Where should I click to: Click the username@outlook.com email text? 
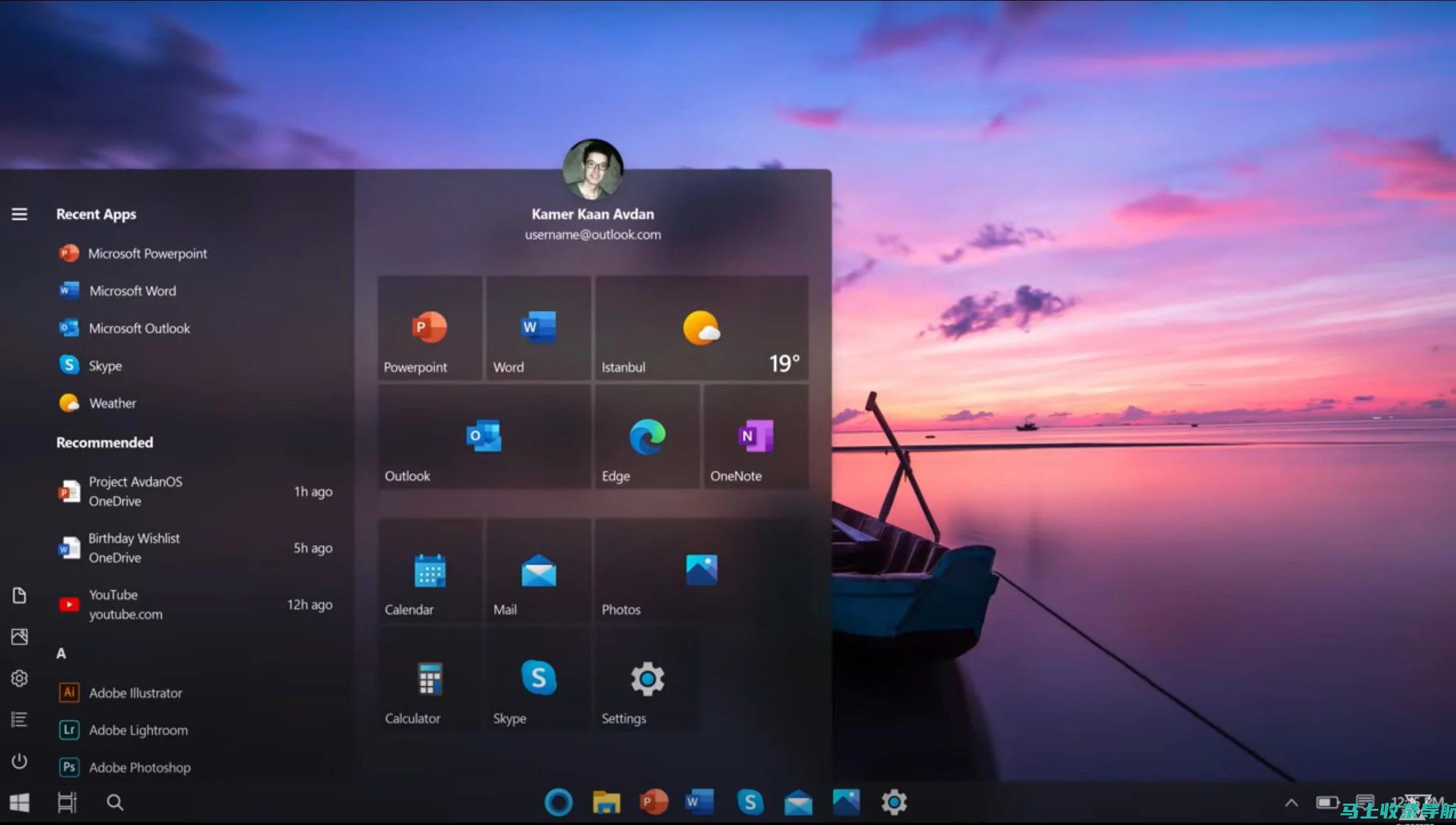click(x=593, y=235)
